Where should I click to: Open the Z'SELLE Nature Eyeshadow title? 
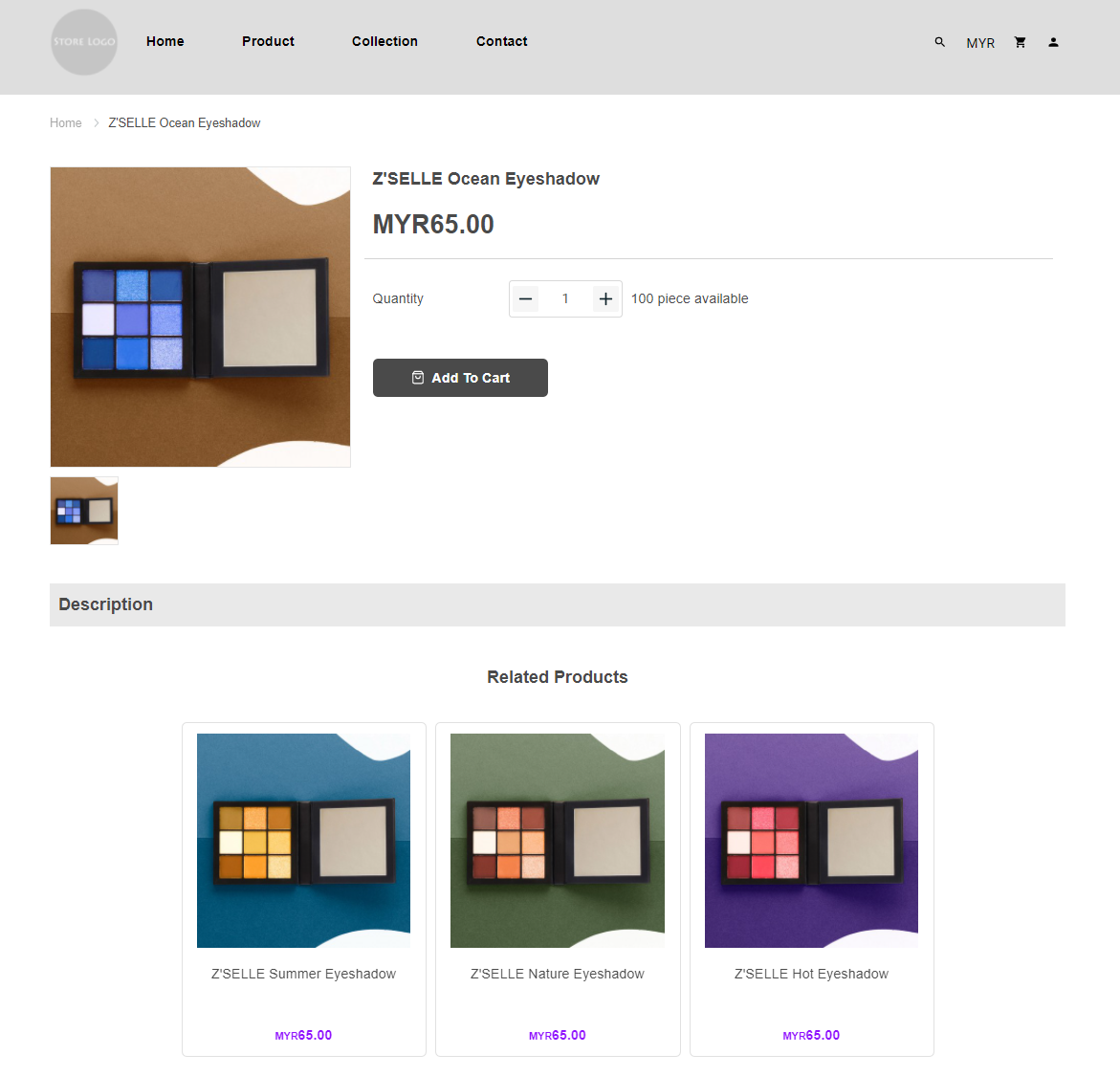(x=558, y=974)
